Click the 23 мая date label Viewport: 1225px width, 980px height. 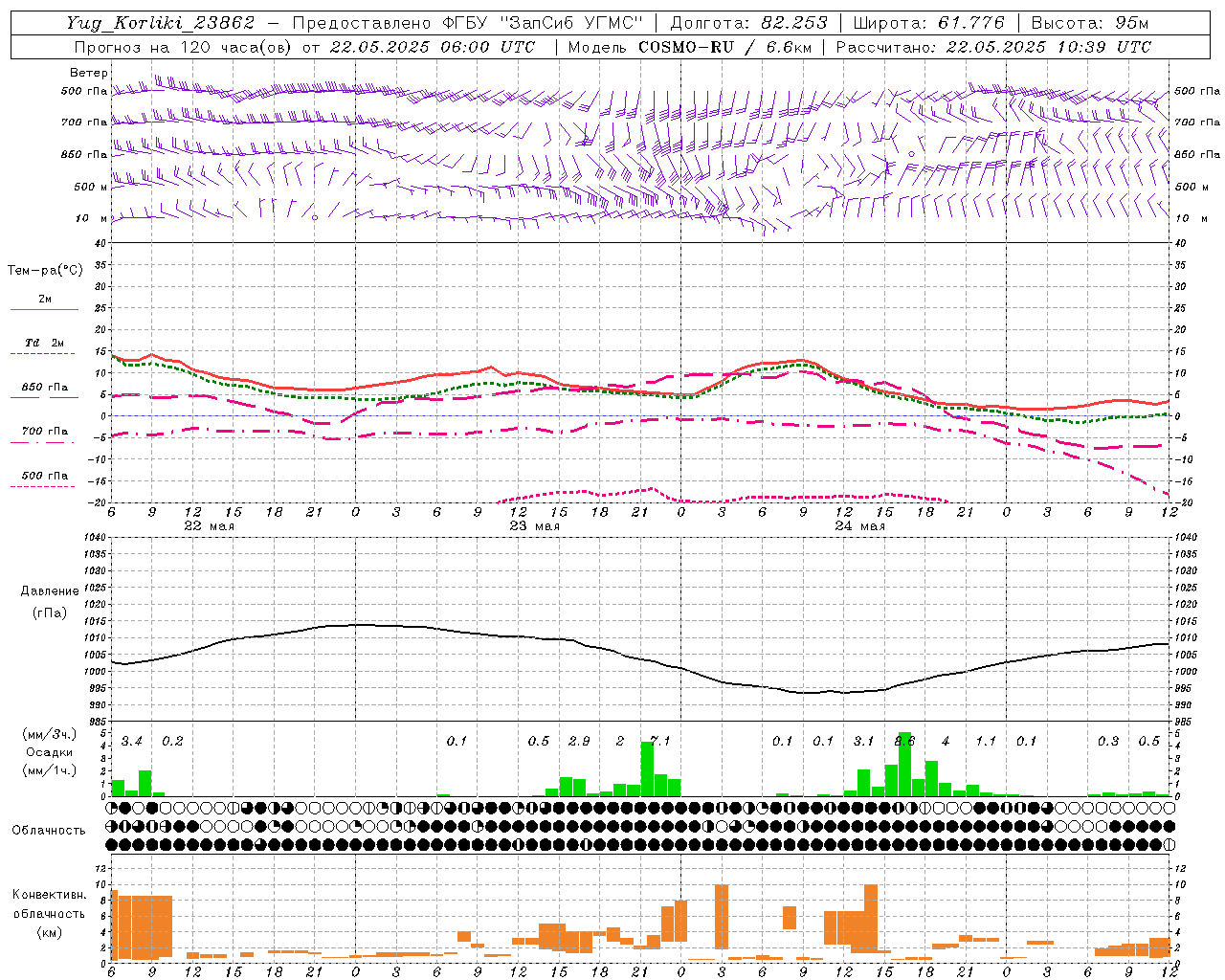point(534,526)
